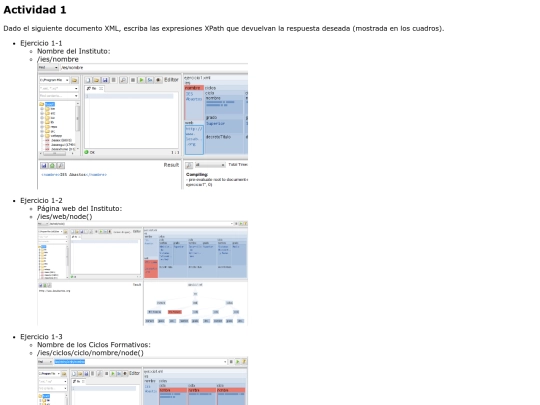Viewport: 540px width, 405px height.
Task: Click the Save result icon in Ejercicio 1-1 Result panel
Action: tap(44, 166)
